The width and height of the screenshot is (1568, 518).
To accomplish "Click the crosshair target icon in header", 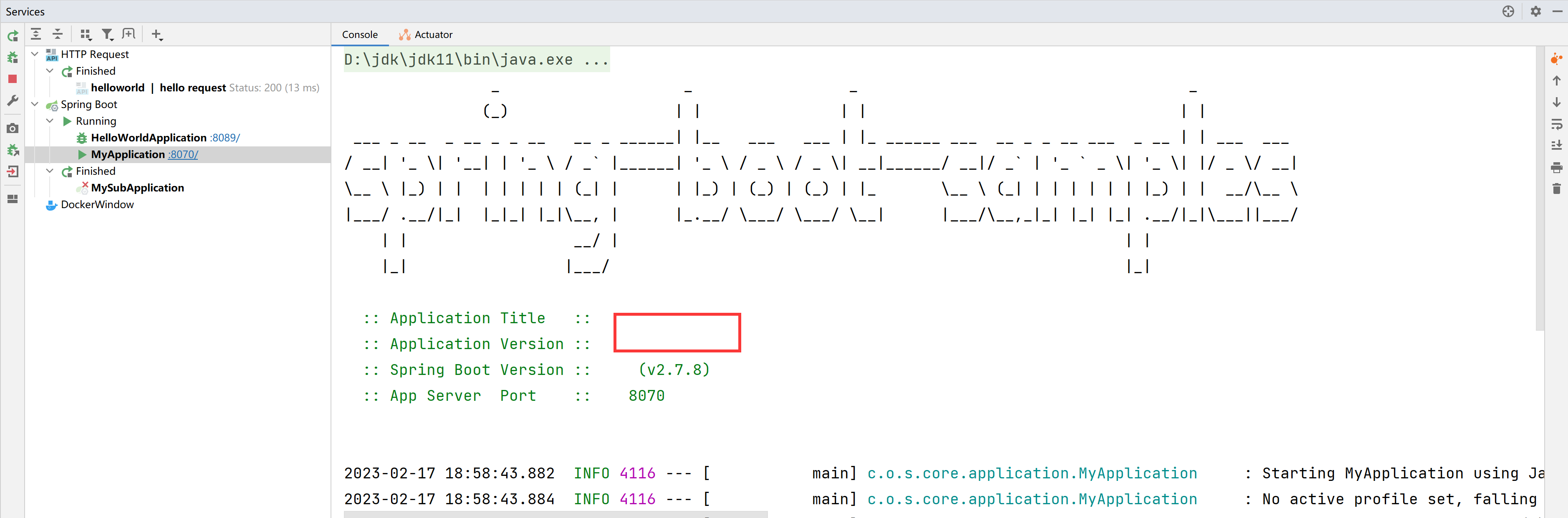I will tap(1508, 11).
